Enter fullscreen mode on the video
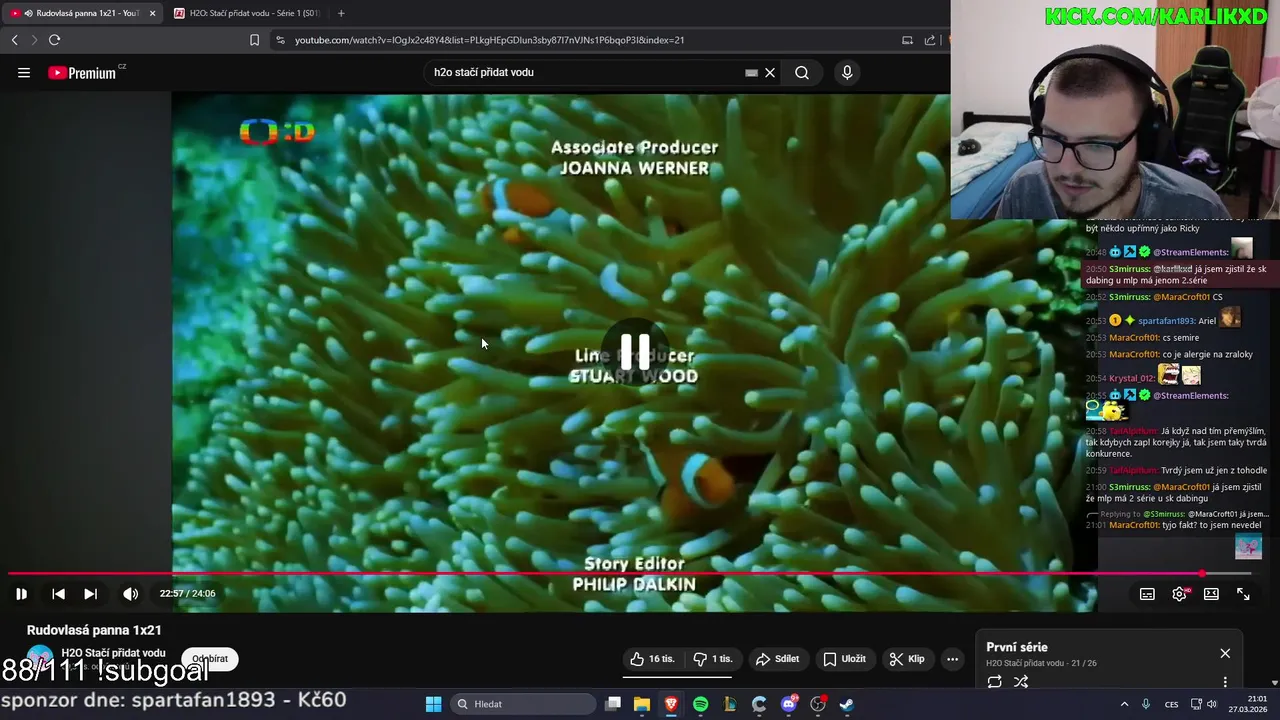The image size is (1280, 720). (1243, 594)
